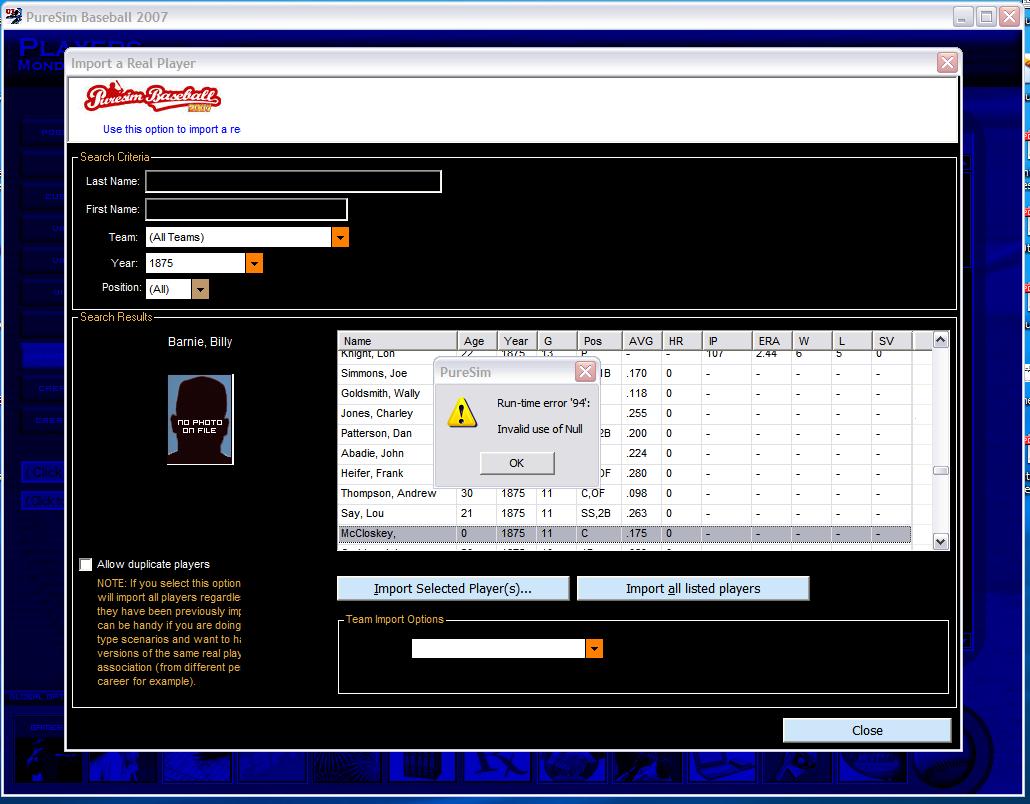Click the Close button at the bottom
Screen dimensions: 1030x804
(867, 730)
